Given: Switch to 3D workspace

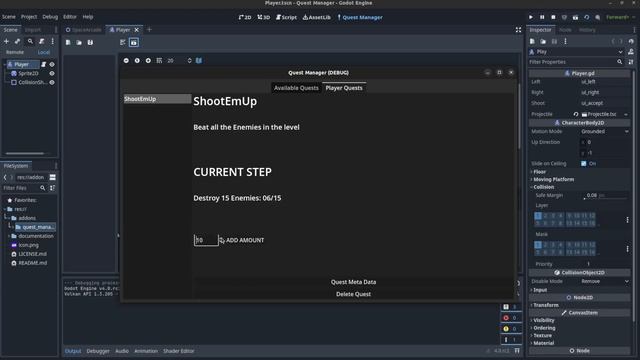Looking at the screenshot, I should (264, 17).
